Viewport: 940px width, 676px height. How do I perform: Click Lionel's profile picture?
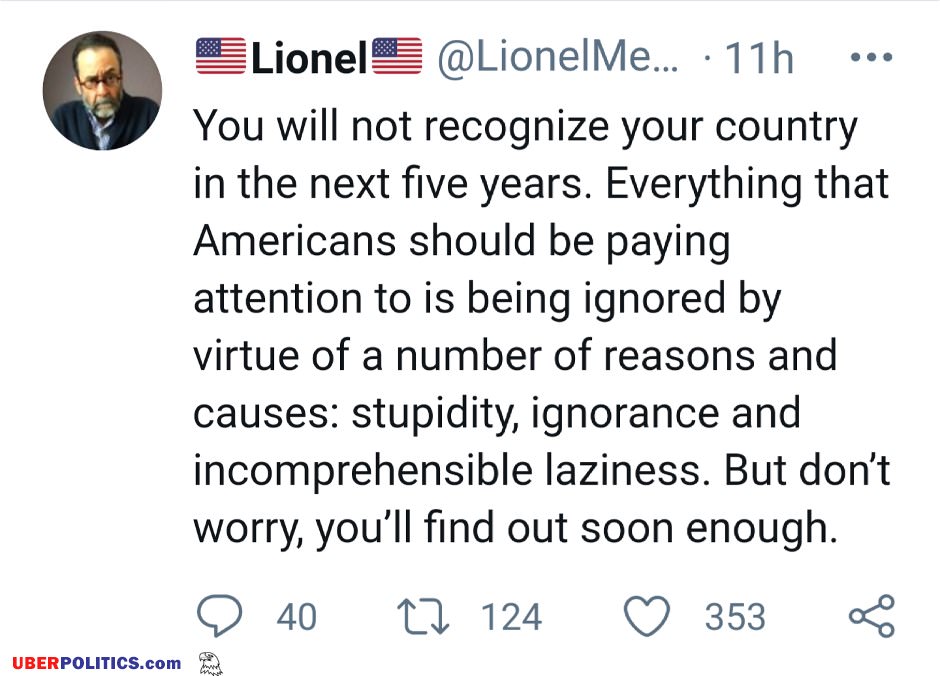(x=103, y=90)
